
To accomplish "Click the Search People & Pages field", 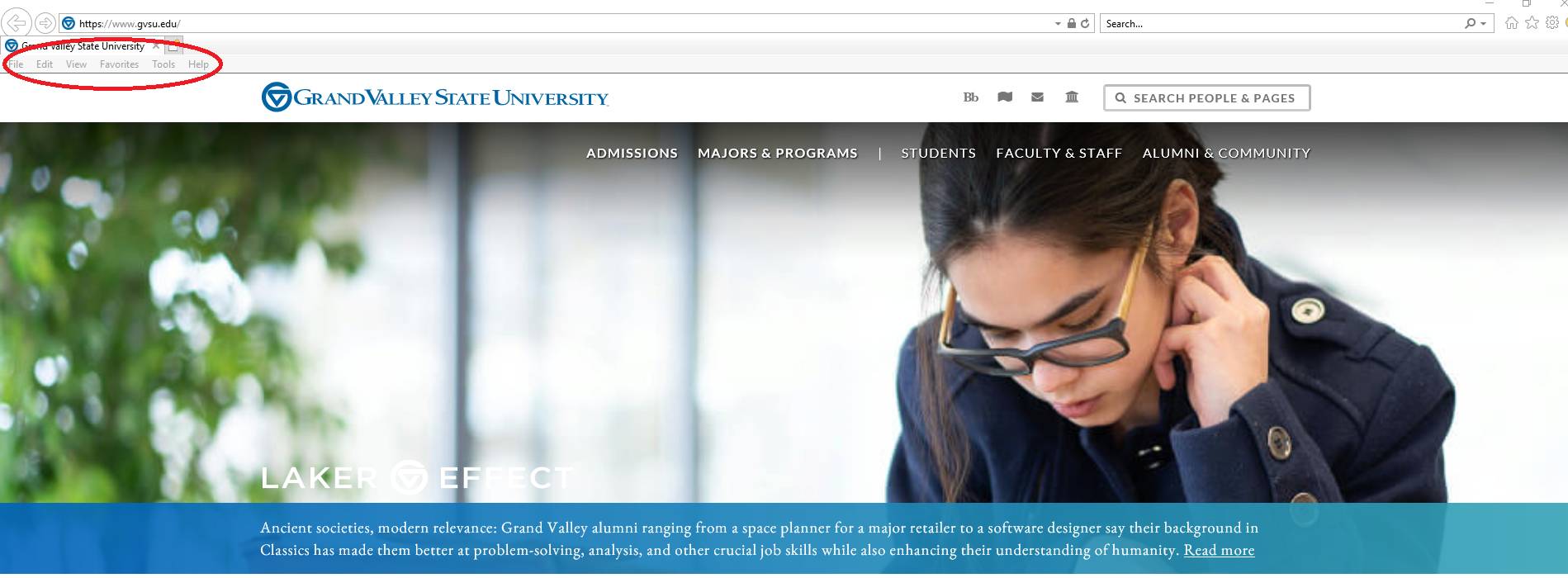I will pyautogui.click(x=1206, y=97).
